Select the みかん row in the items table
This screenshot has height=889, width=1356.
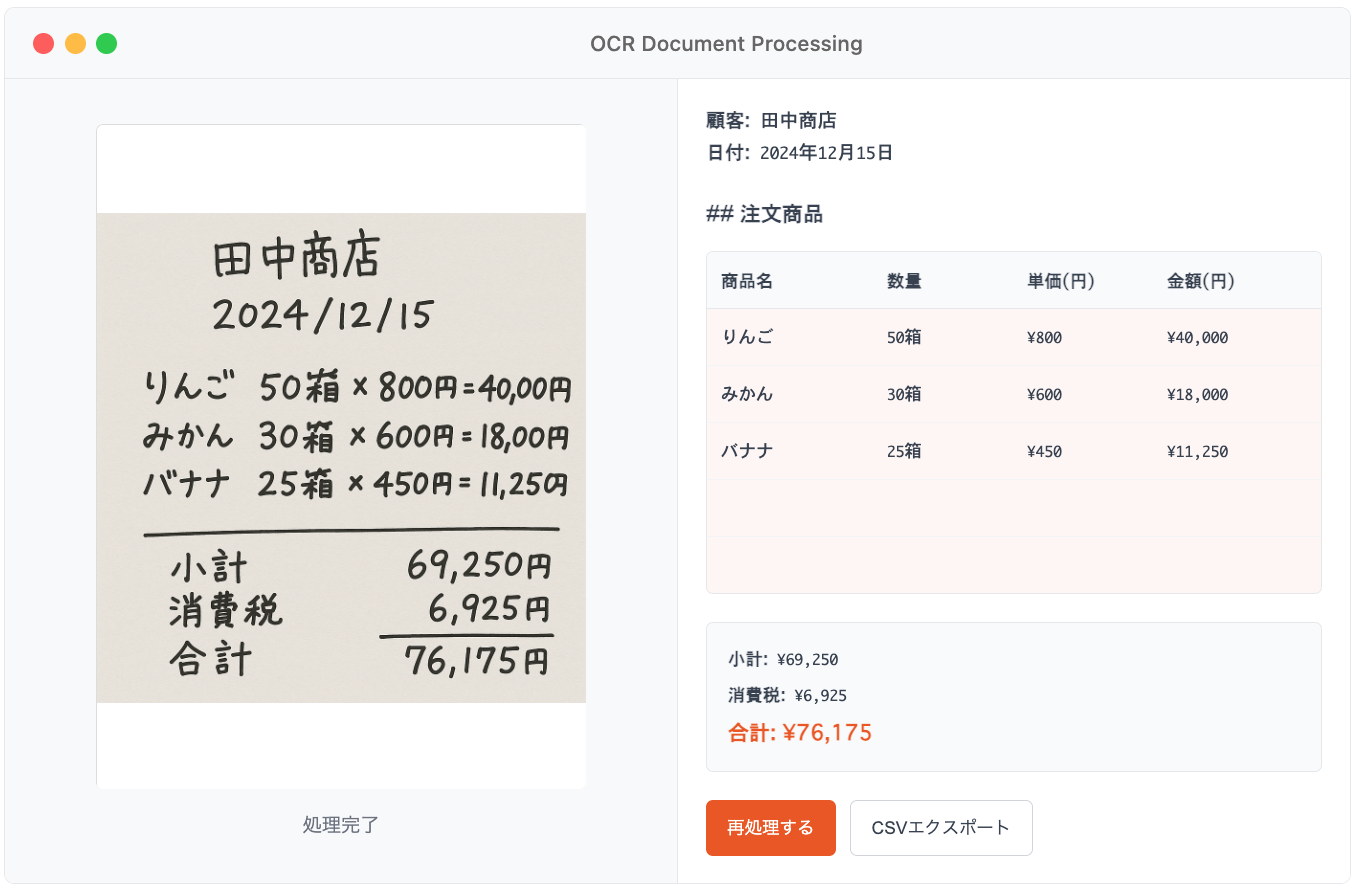1013,394
